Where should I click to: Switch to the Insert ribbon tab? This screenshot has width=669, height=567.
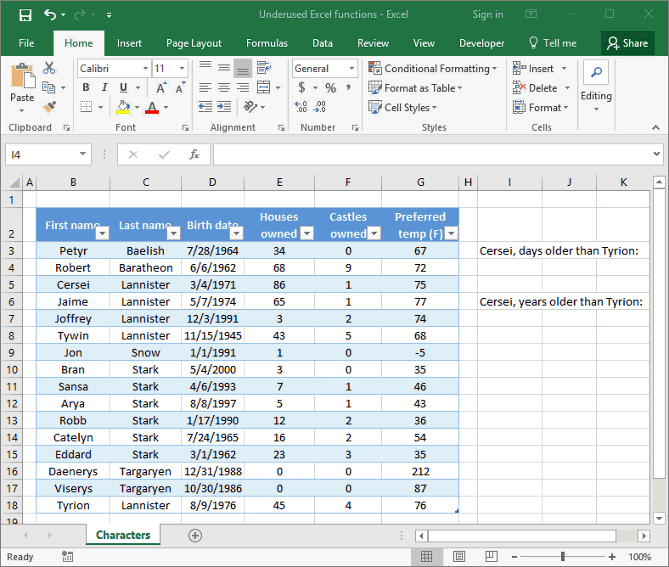pos(129,43)
